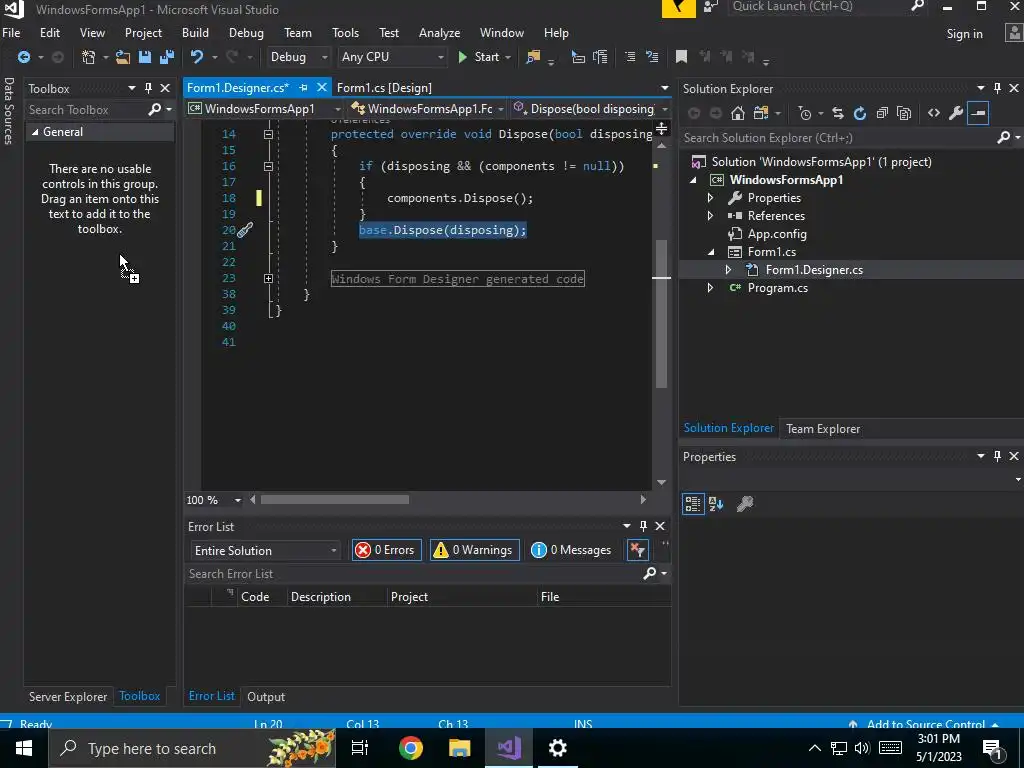Click the screwdriver quick actions icon at line 20
The width and height of the screenshot is (1024, 768).
coord(245,230)
